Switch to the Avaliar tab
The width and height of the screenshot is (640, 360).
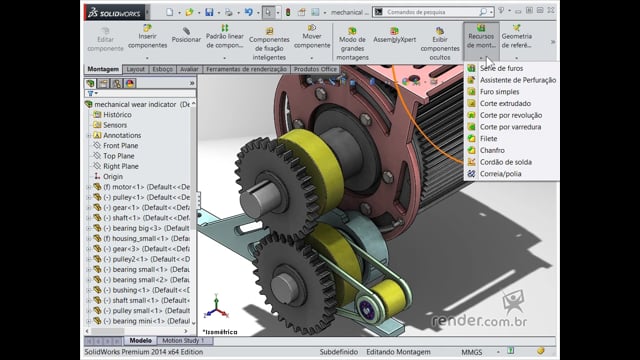[x=189, y=69]
